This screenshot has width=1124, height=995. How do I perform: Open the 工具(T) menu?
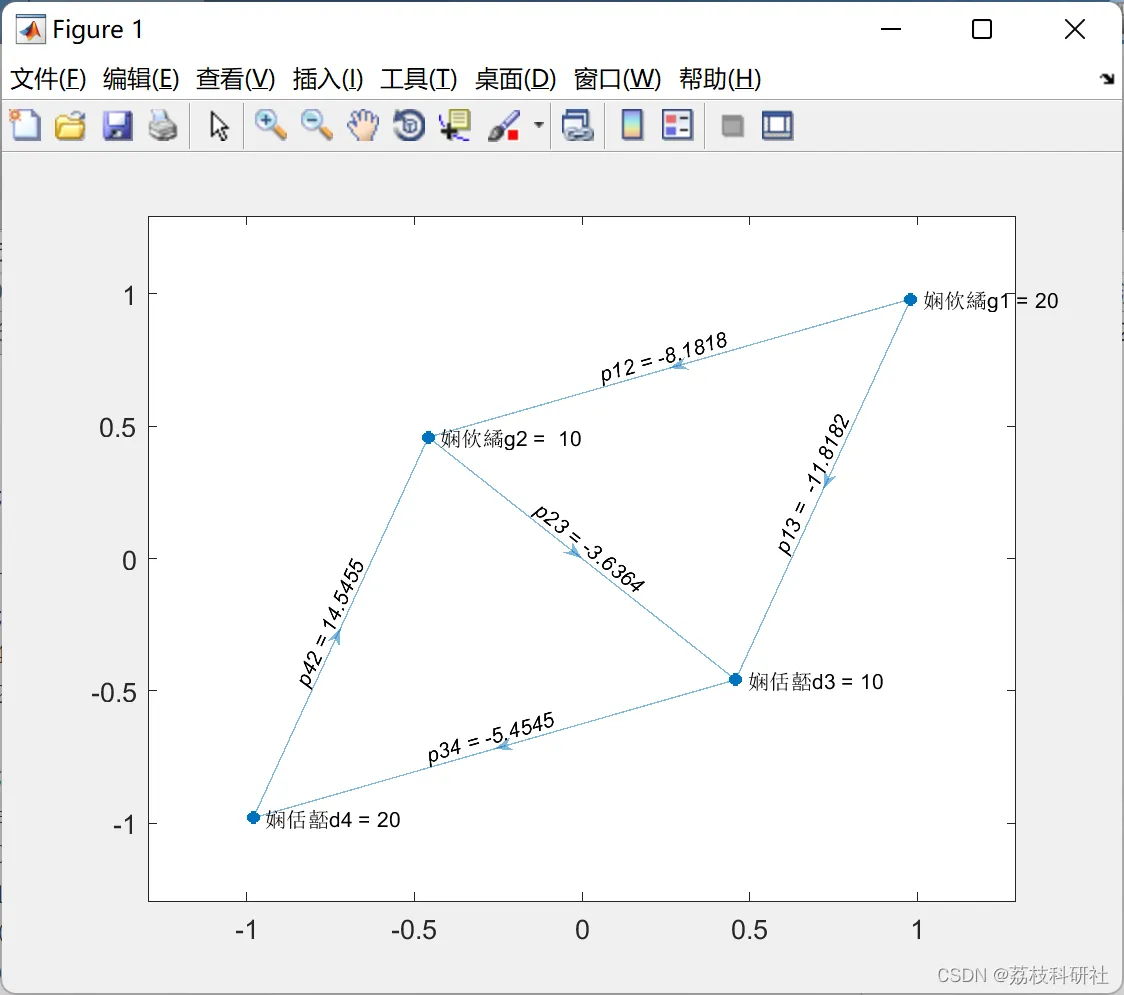tap(419, 78)
